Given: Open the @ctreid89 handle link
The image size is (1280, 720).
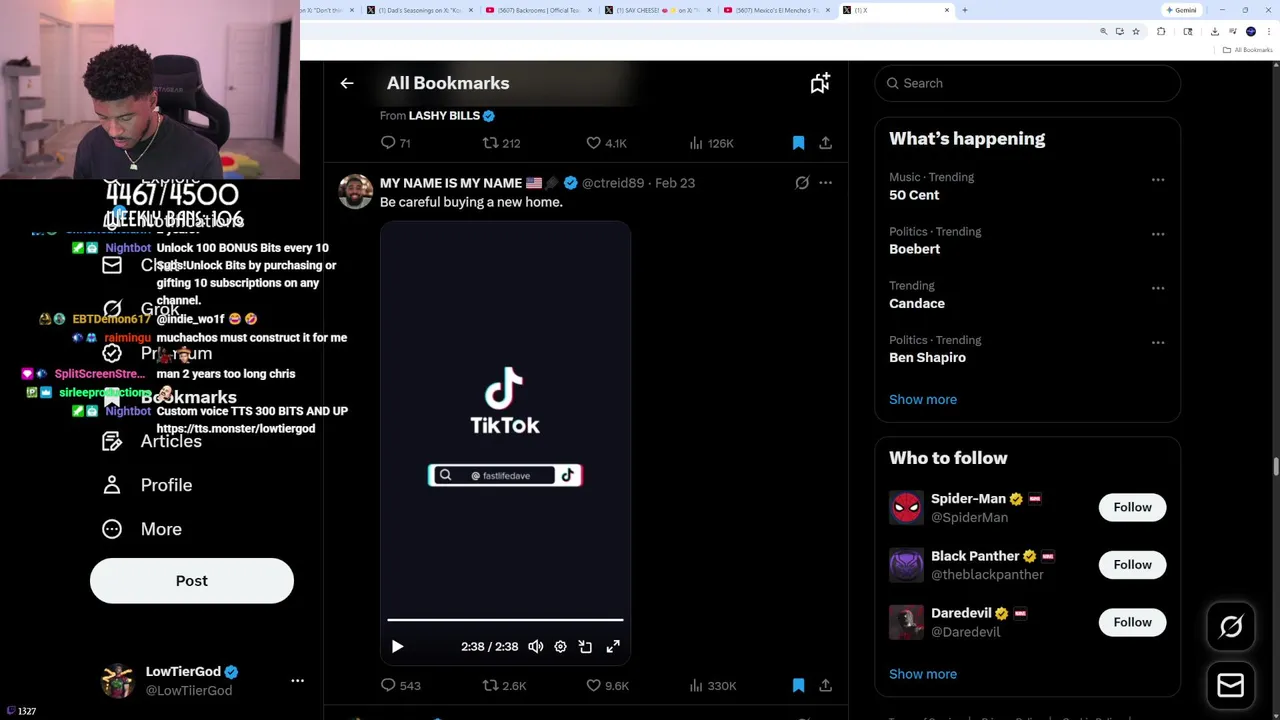Looking at the screenshot, I should coord(613,183).
